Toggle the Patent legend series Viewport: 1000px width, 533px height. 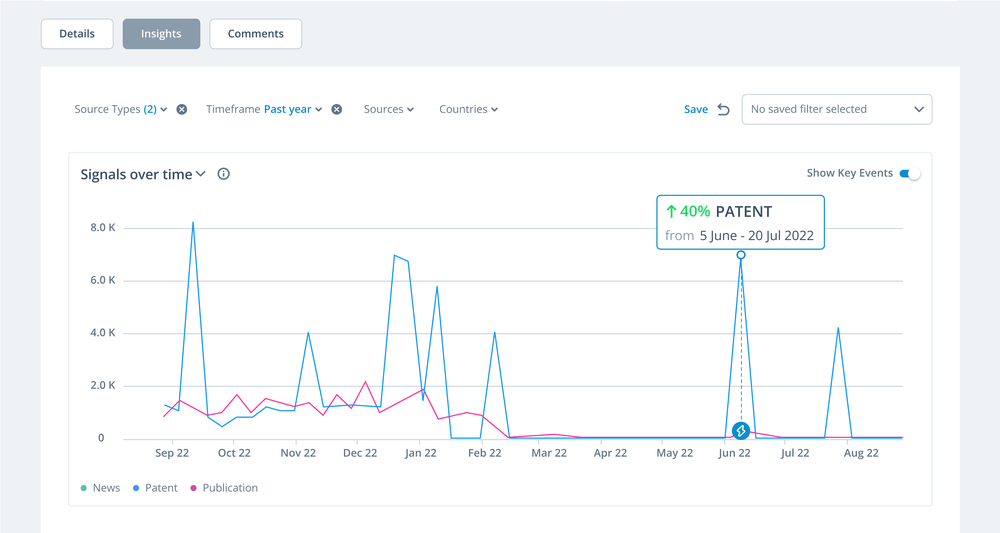(x=155, y=488)
